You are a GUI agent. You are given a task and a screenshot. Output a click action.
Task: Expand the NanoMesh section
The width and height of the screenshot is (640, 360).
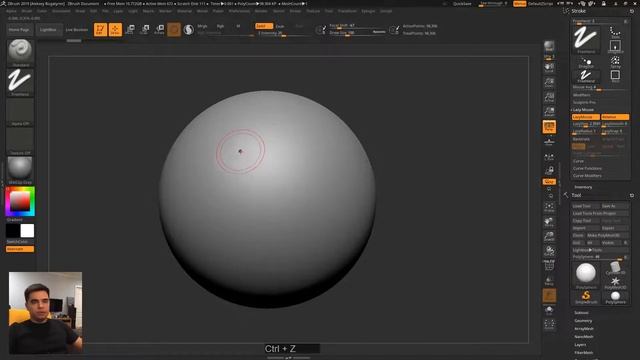coord(584,337)
